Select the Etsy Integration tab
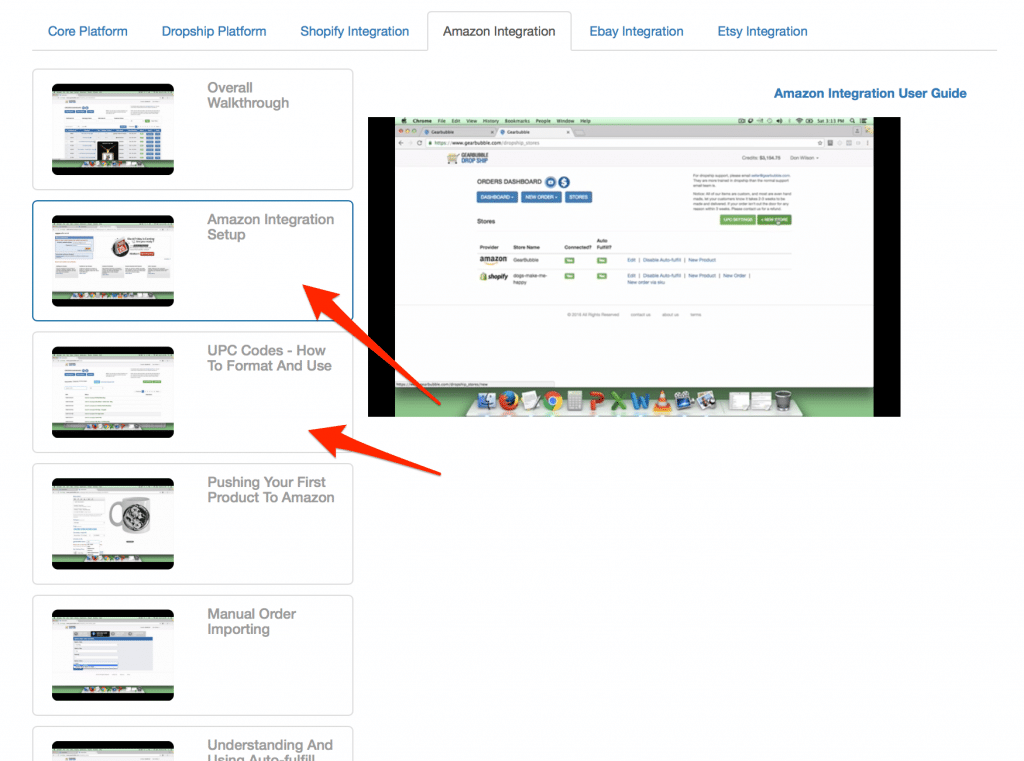The width and height of the screenshot is (1024, 761). coord(762,31)
